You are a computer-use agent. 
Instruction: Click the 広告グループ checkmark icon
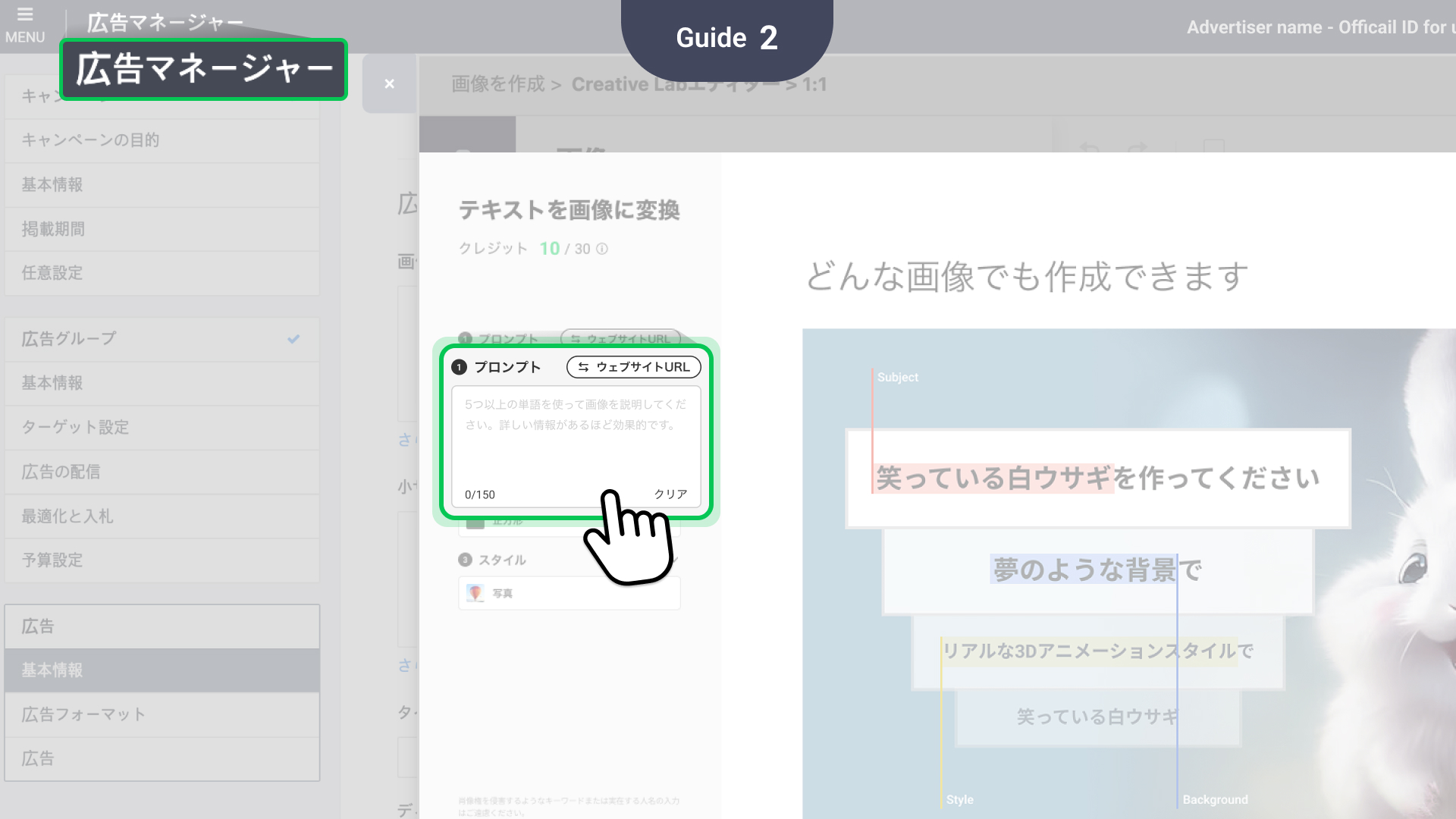[293, 339]
